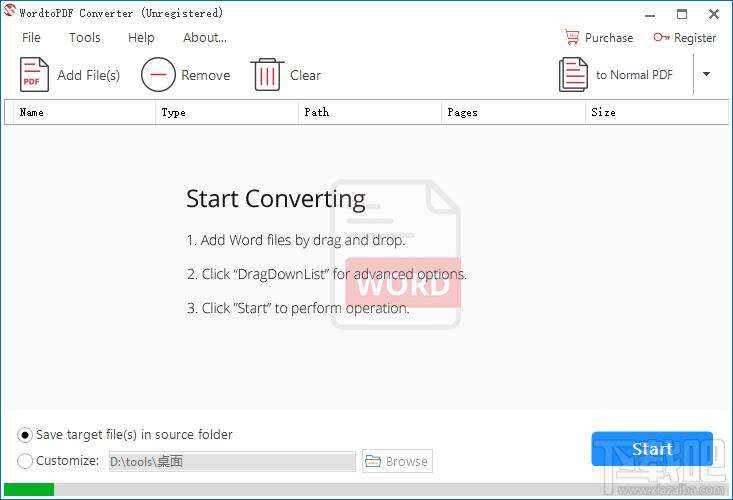Click the Clear trash can icon
The height and width of the screenshot is (500, 733).
pyautogui.click(x=267, y=74)
